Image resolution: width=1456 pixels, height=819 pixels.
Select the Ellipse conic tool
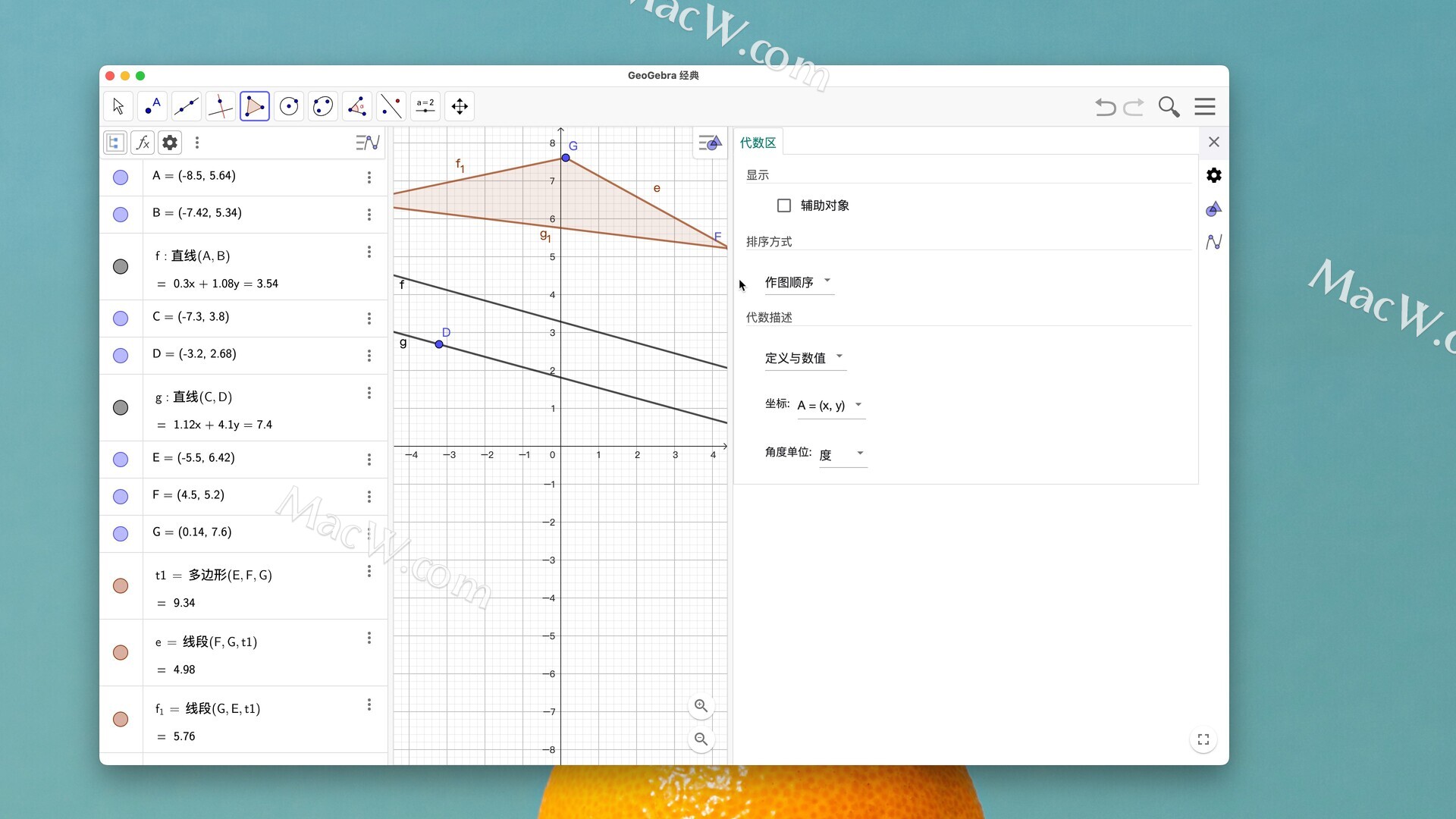pyautogui.click(x=323, y=106)
